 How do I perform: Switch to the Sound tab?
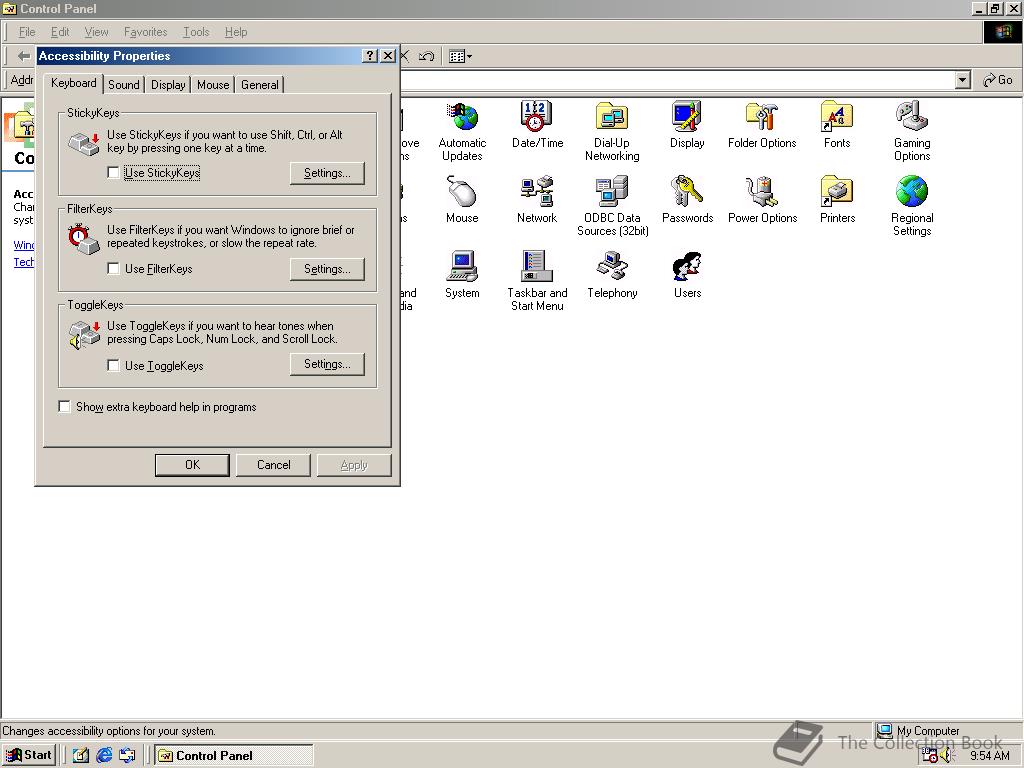tap(123, 85)
